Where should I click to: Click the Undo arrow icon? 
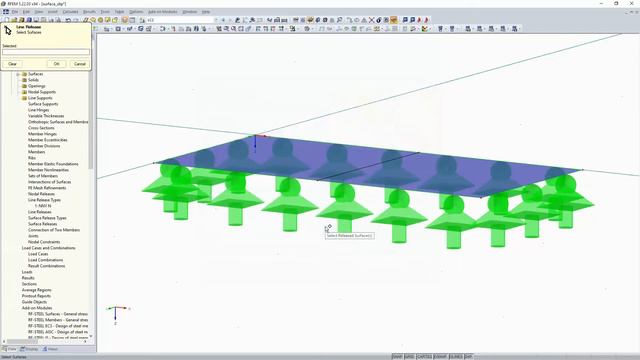pos(68,20)
